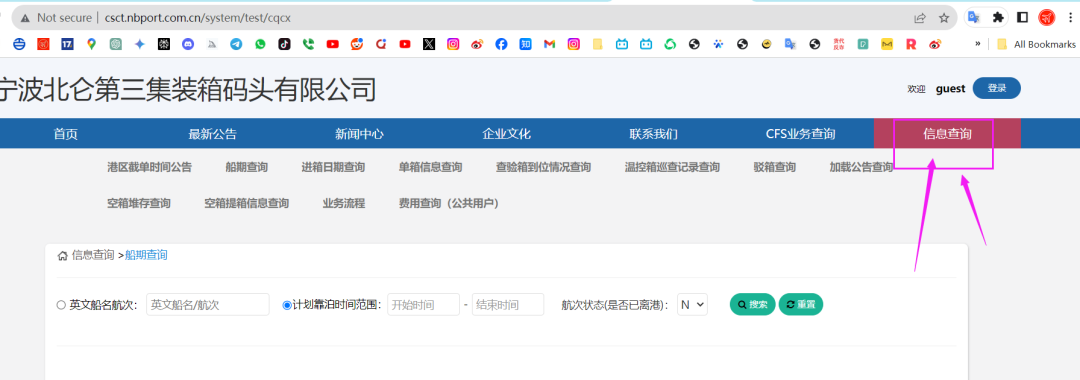
Task: Open the 温控箱巡查记录查询 submenu link
Action: 672,167
